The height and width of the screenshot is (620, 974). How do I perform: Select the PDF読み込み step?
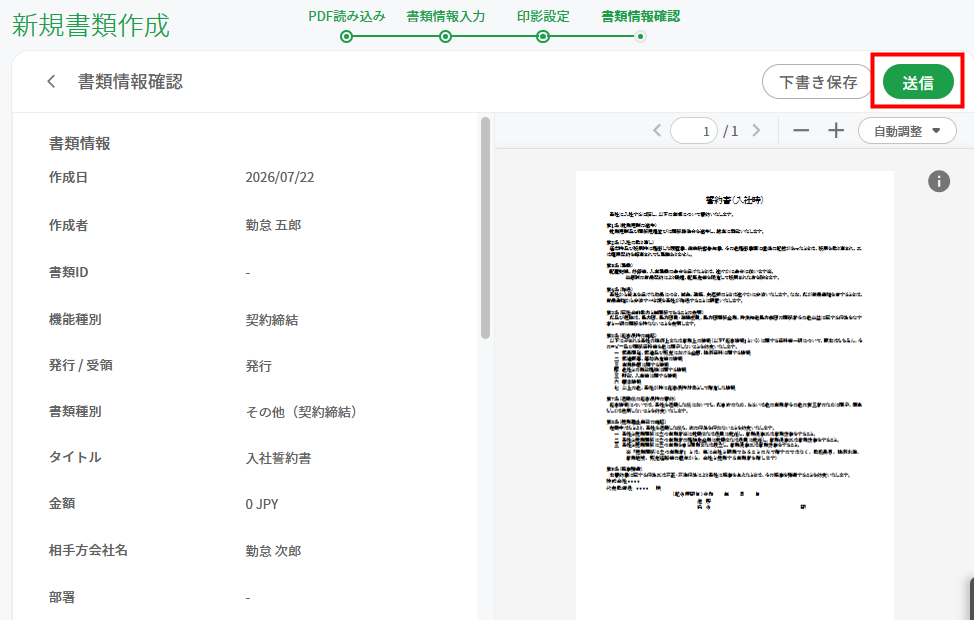coord(347,37)
